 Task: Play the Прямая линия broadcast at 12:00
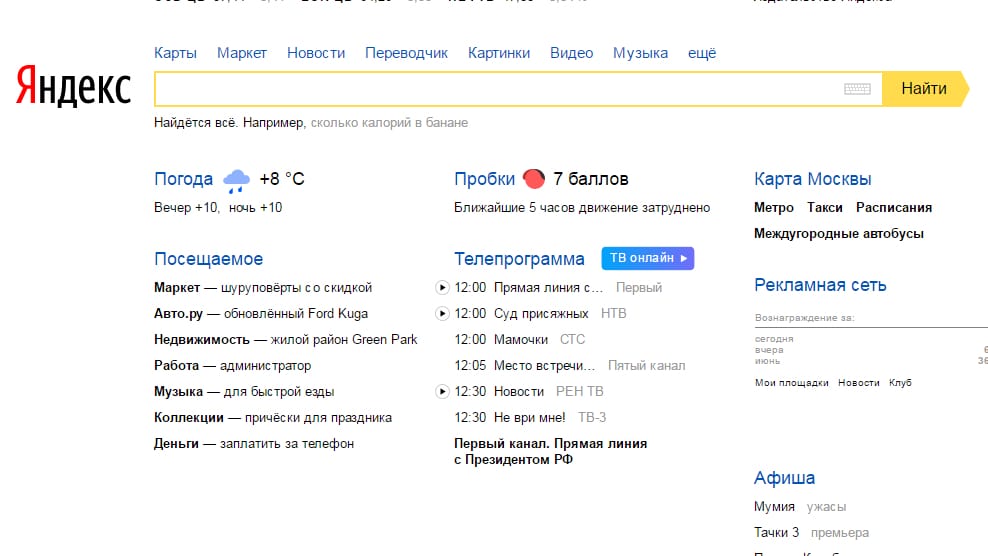coord(443,288)
